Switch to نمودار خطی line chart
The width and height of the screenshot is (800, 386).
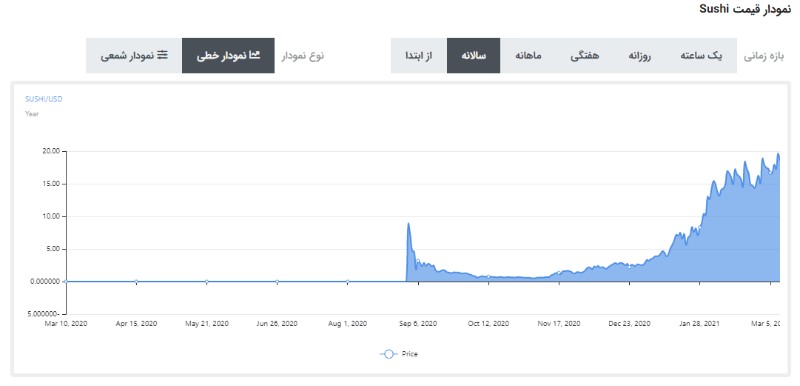[x=228, y=56]
